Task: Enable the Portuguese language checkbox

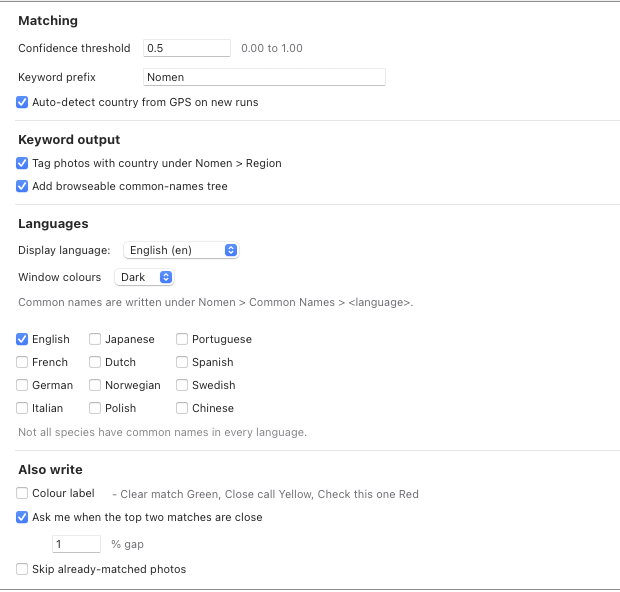Action: [x=182, y=339]
